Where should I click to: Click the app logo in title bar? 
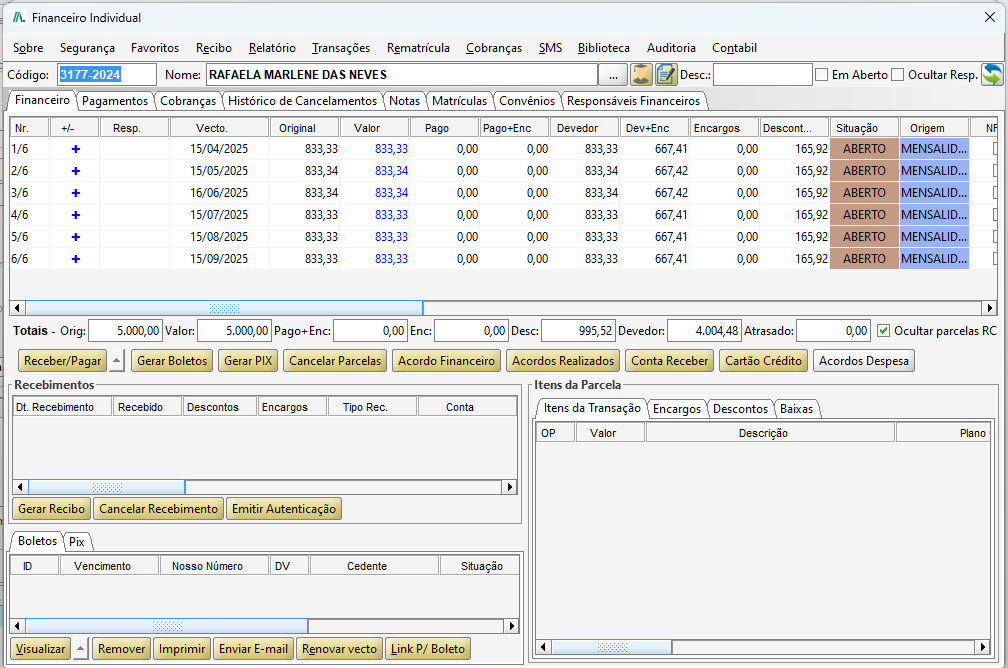(19, 17)
